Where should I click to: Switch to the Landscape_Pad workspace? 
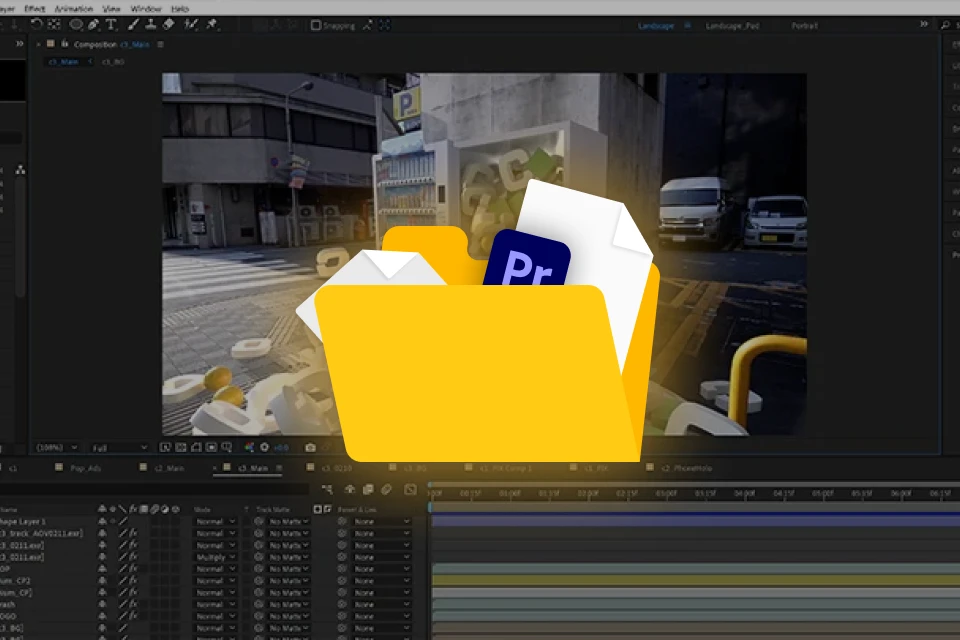[x=732, y=26]
